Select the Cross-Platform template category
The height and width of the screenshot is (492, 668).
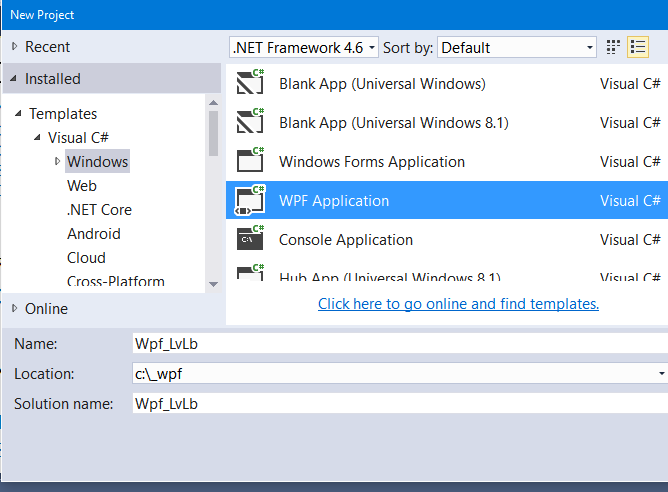pos(115,281)
